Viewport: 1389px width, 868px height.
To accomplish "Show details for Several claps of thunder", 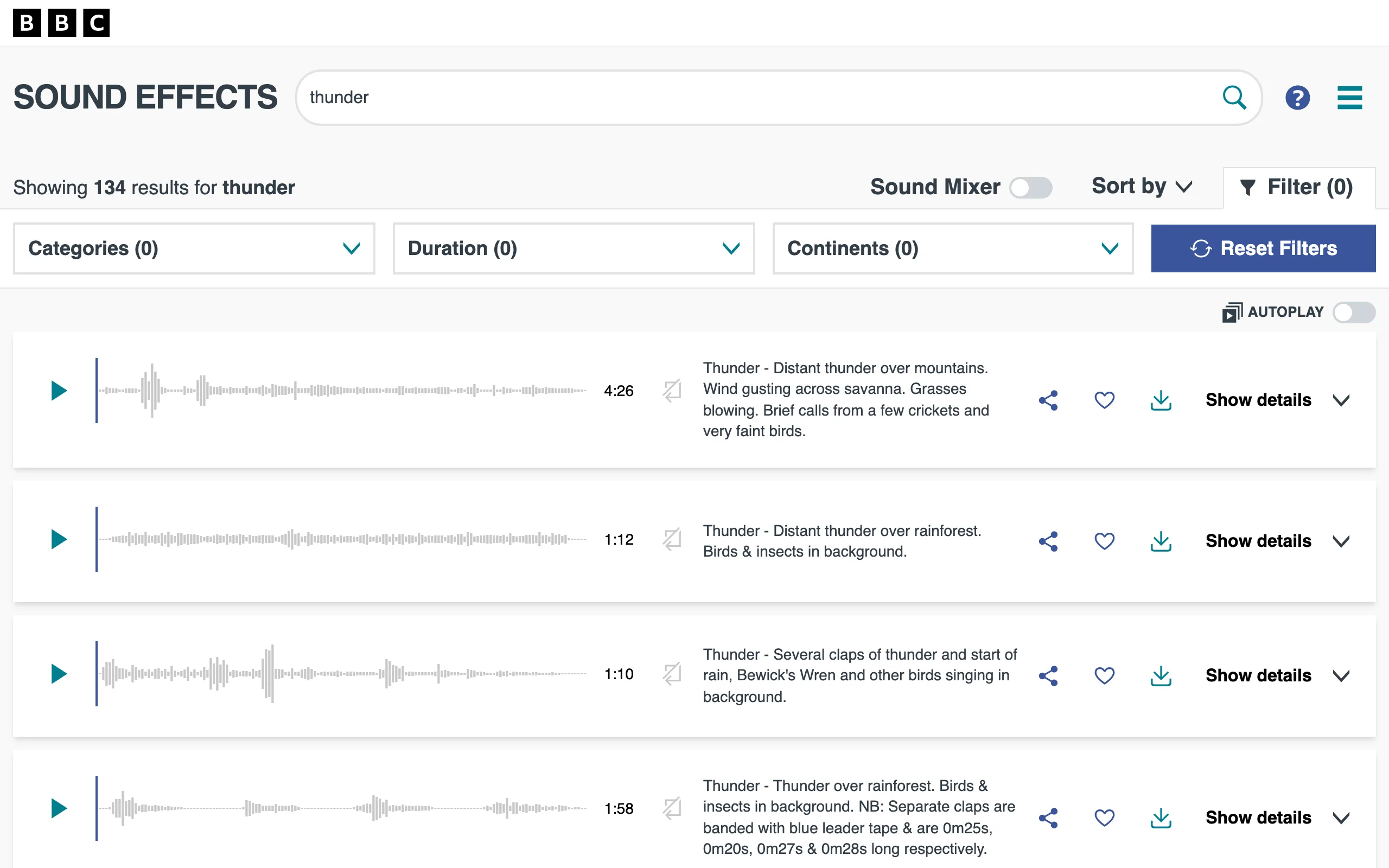I will [1277, 676].
